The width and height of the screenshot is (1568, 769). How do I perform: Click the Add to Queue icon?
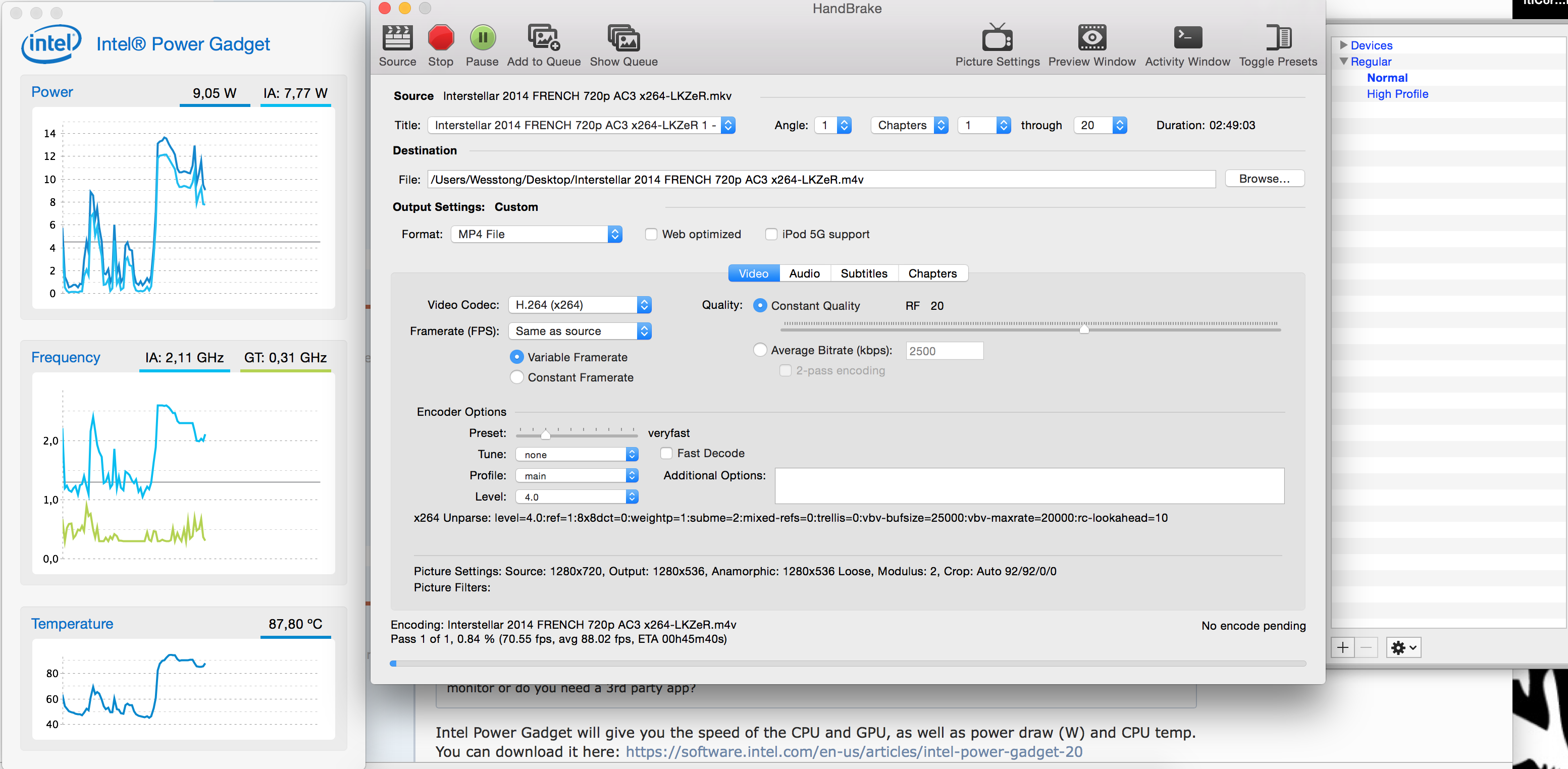pos(543,38)
